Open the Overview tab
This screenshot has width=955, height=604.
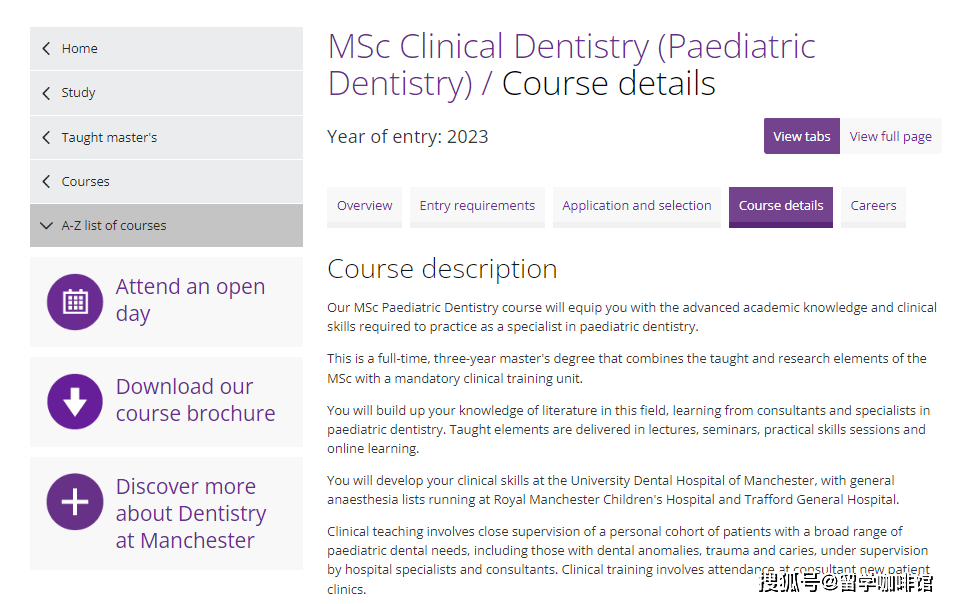(364, 206)
